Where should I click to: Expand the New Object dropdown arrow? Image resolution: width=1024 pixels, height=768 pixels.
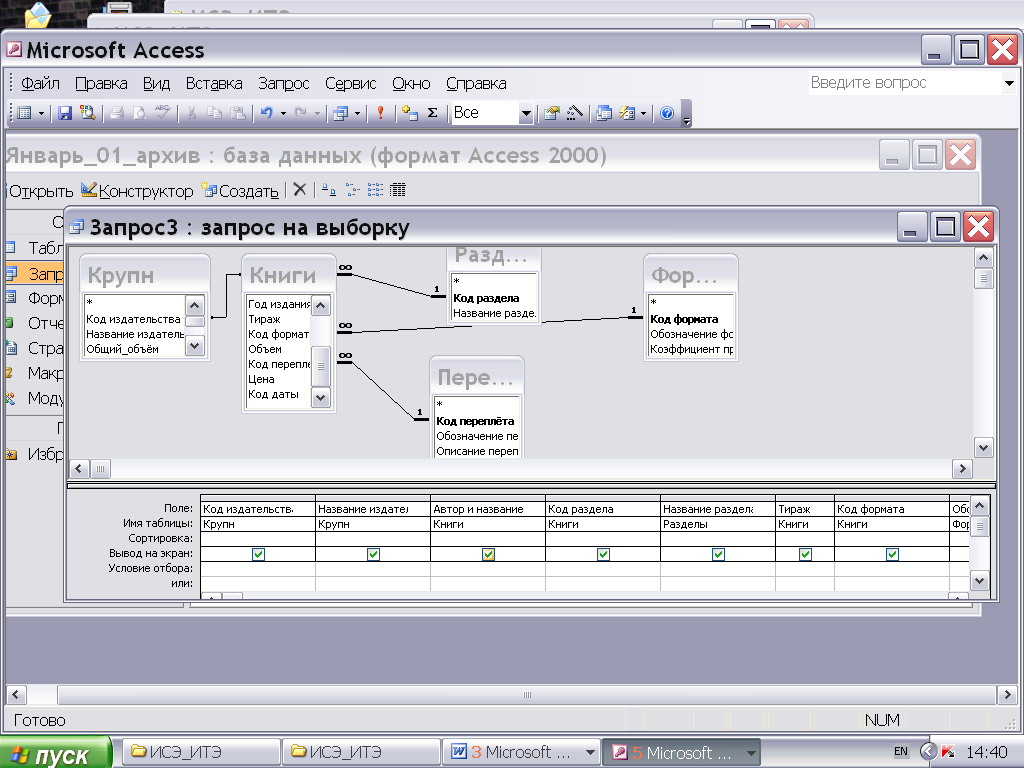tap(643, 114)
